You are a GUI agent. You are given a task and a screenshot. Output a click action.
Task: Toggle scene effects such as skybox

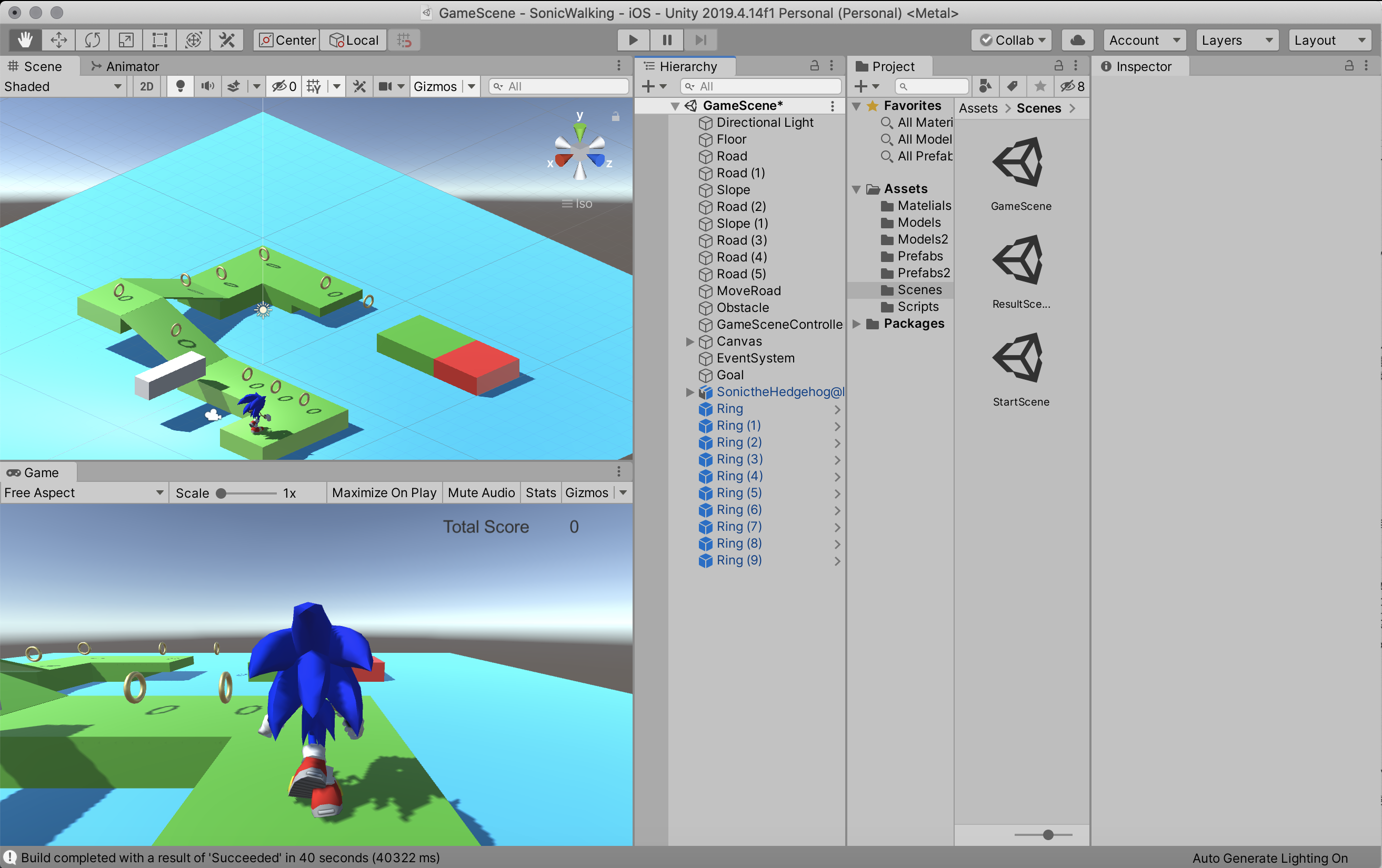(x=234, y=87)
